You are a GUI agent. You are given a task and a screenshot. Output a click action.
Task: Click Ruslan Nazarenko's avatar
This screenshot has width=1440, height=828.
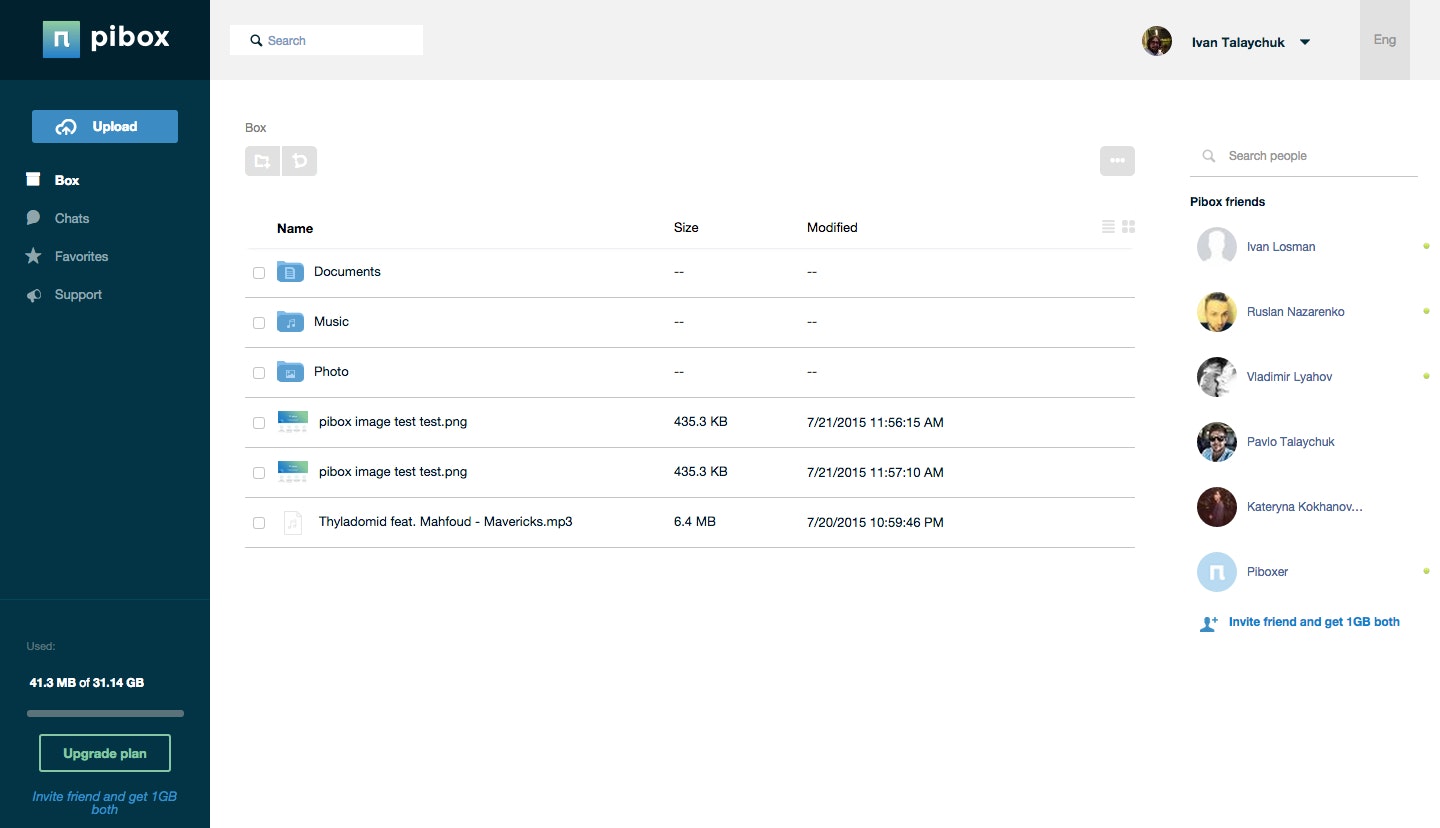pos(1217,311)
